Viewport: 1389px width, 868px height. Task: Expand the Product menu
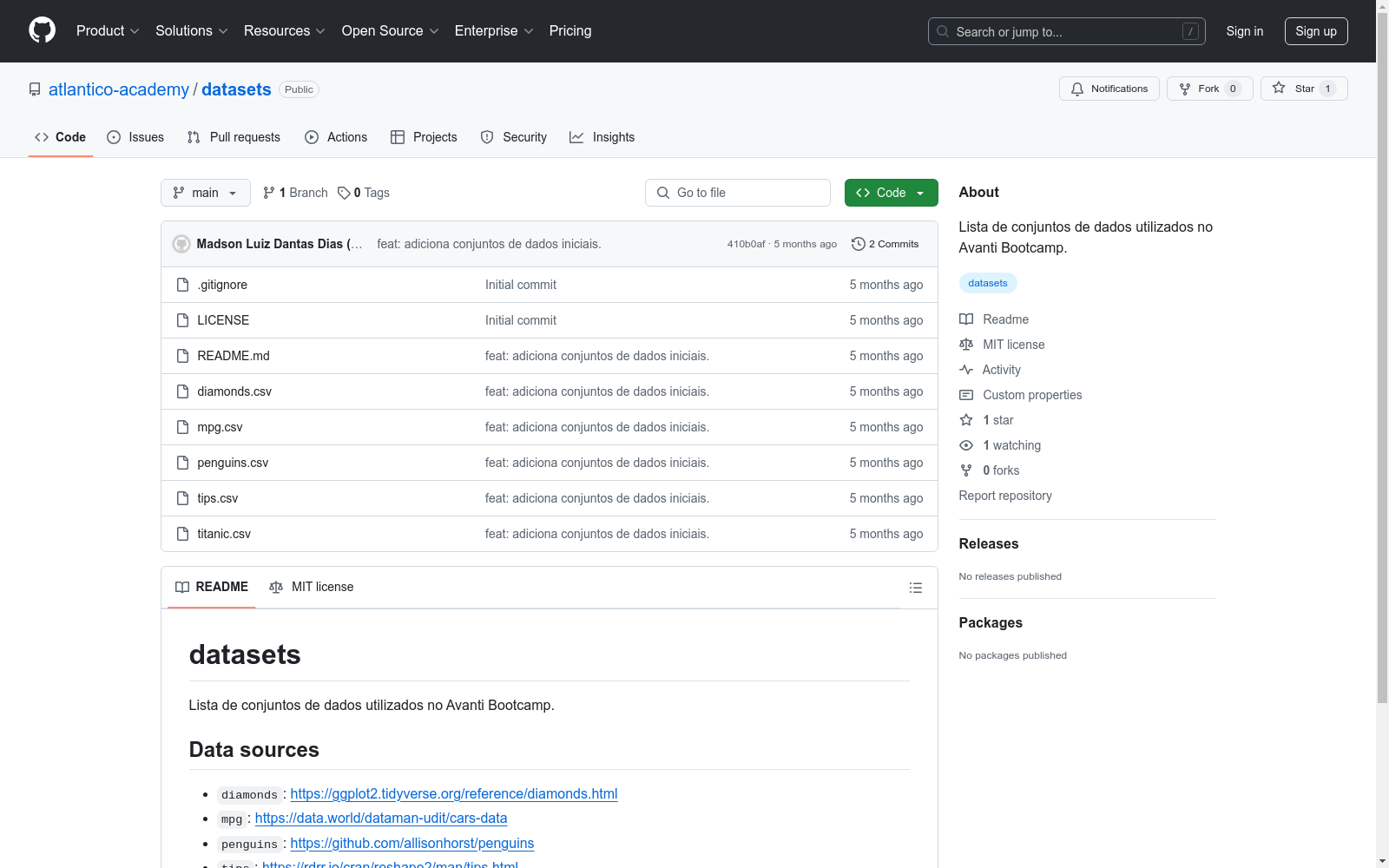pos(108,31)
